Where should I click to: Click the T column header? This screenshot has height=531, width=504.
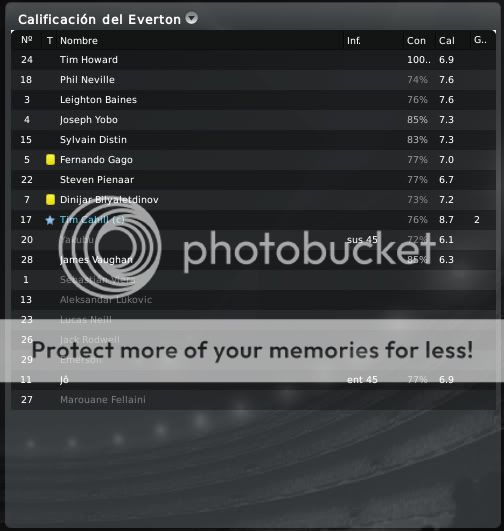[50, 41]
